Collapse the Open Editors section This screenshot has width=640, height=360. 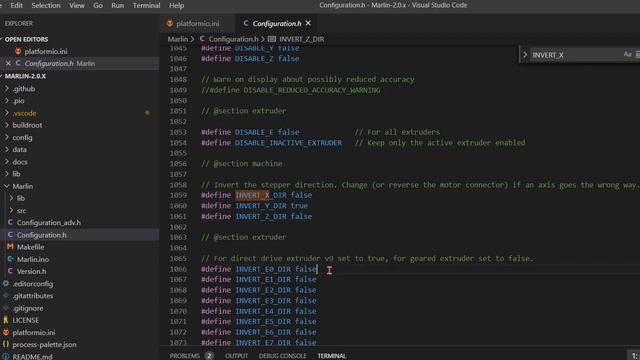tap(26, 39)
